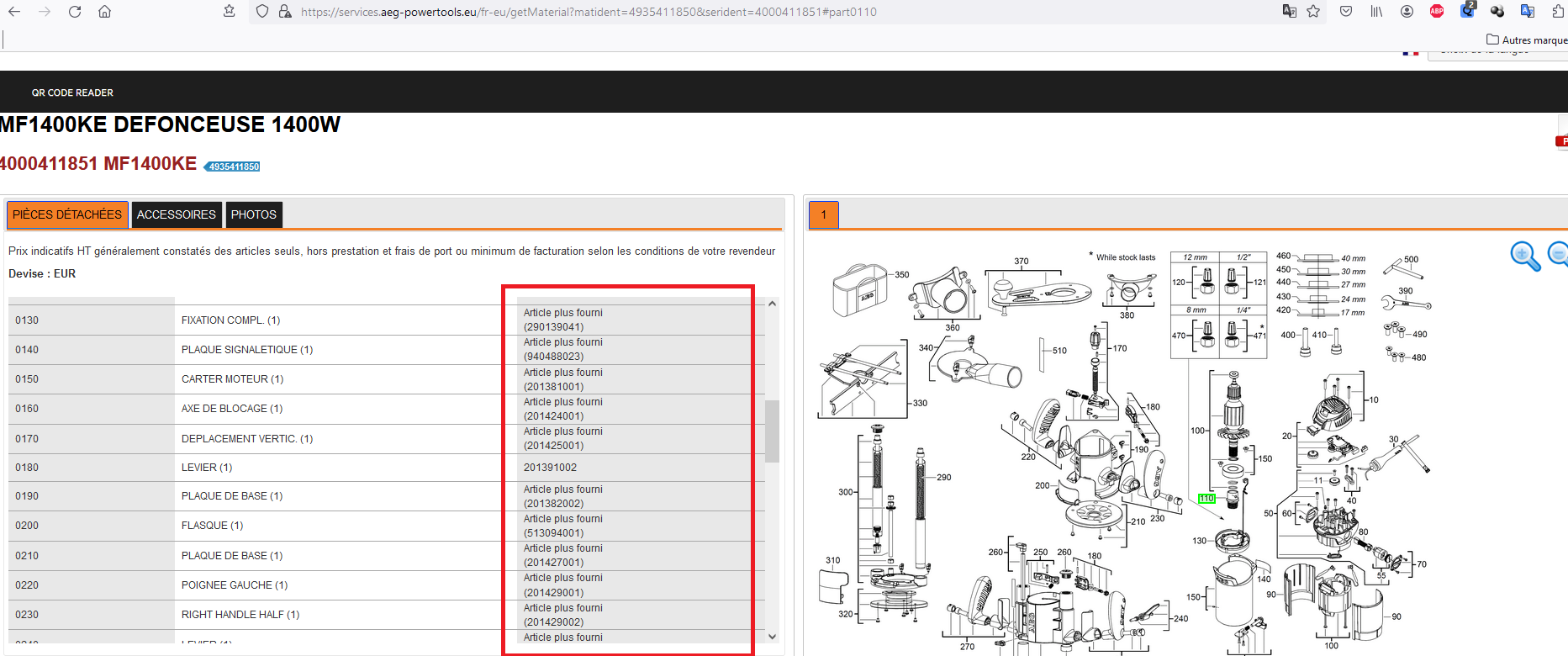Click POIGNEE GAUCHE (1) part name

tap(235, 585)
